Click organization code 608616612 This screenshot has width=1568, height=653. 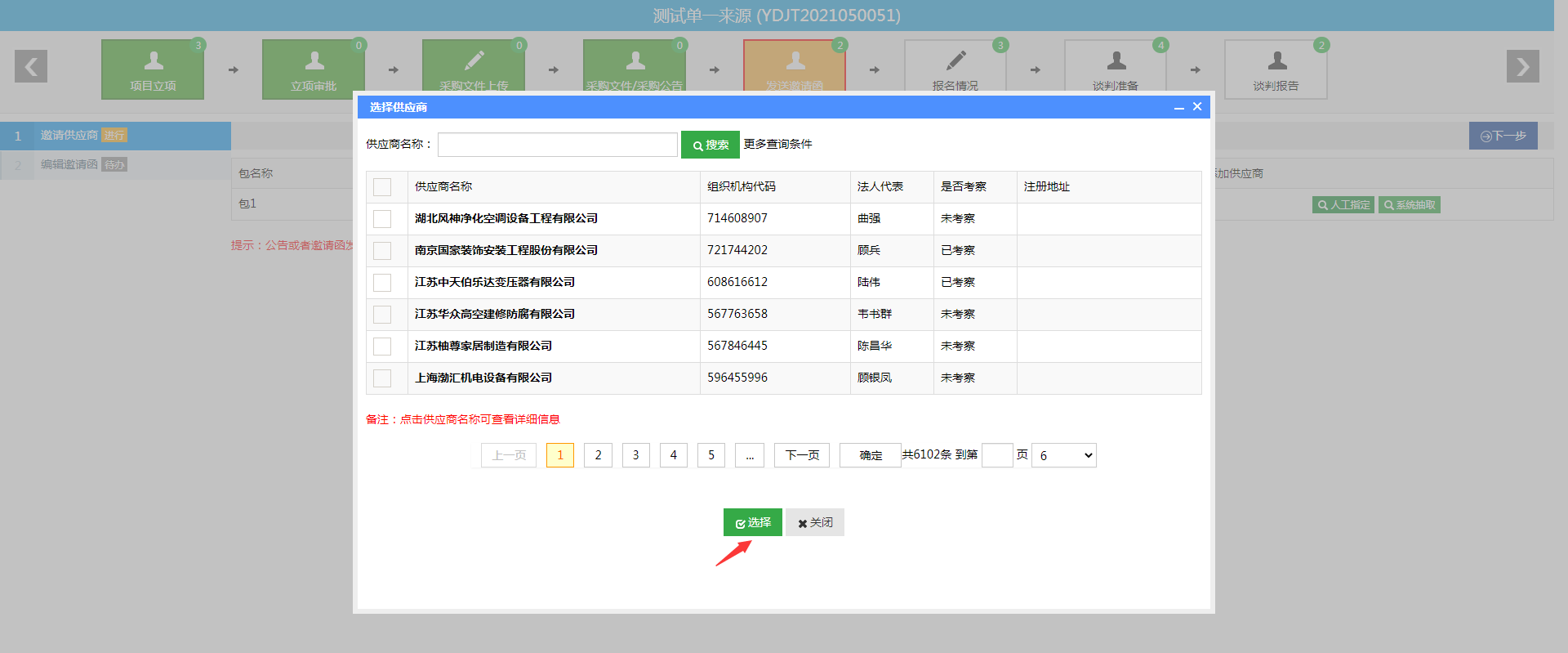coord(737,282)
